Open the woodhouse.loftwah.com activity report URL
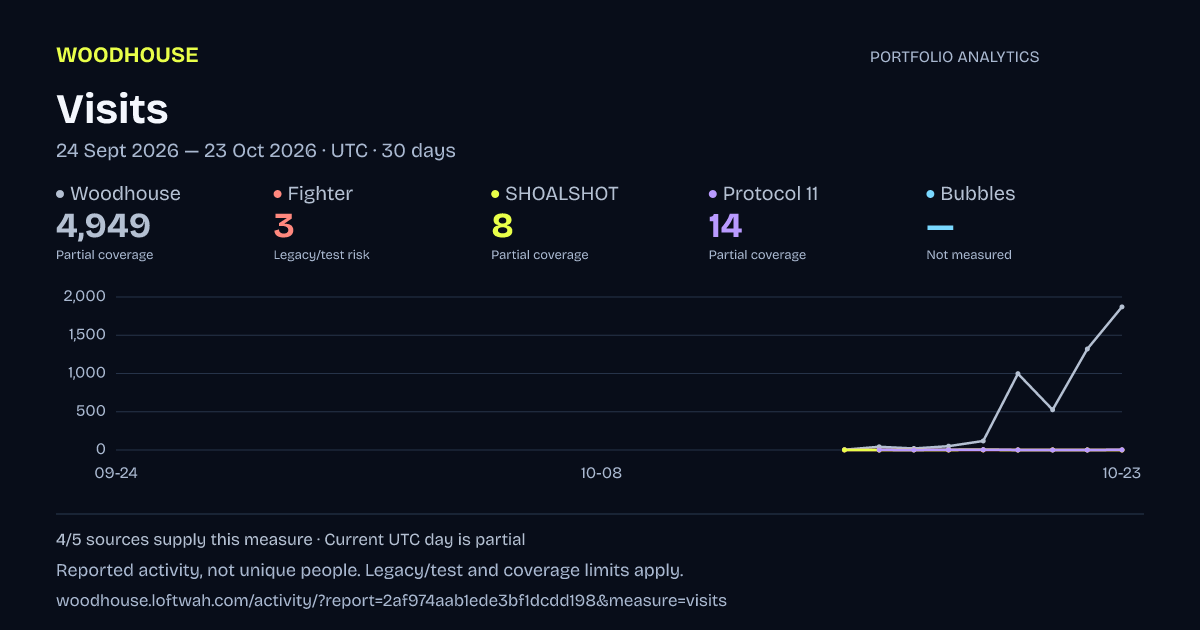1200x630 pixels. tap(391, 601)
